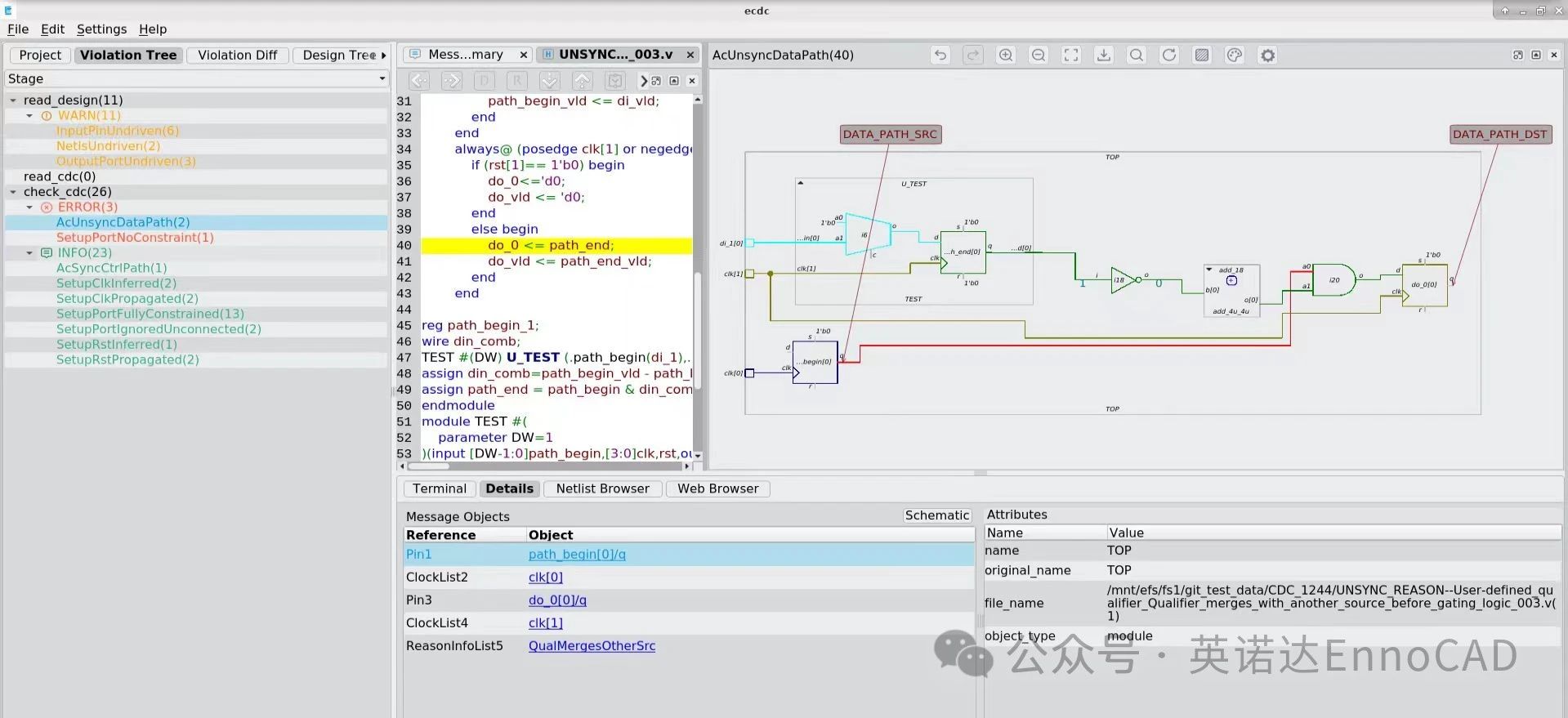This screenshot has height=718, width=1568.
Task: Click the do_0[0]/q object link
Action: 557,600
